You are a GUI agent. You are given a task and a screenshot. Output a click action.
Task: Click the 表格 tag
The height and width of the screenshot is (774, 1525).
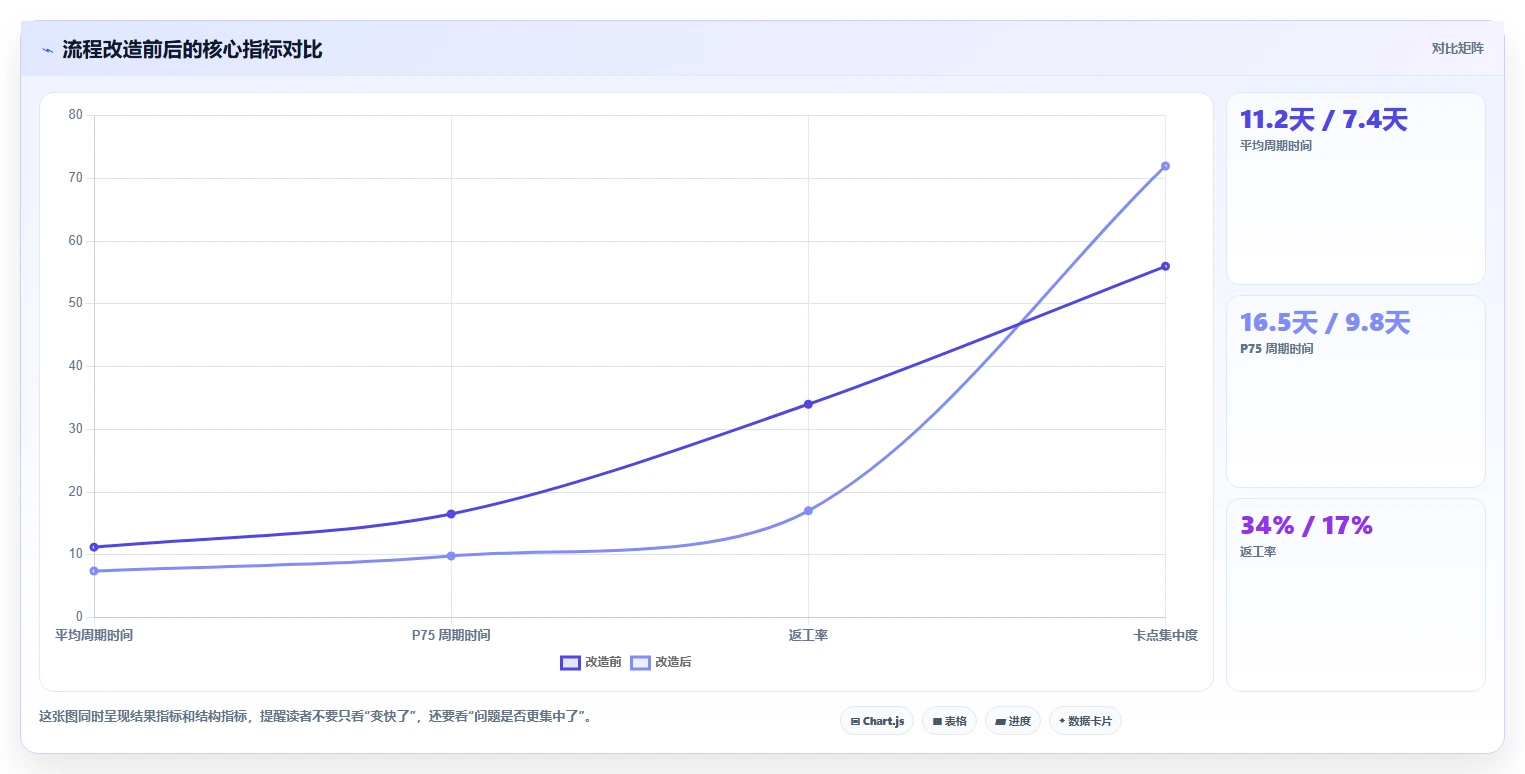(949, 721)
